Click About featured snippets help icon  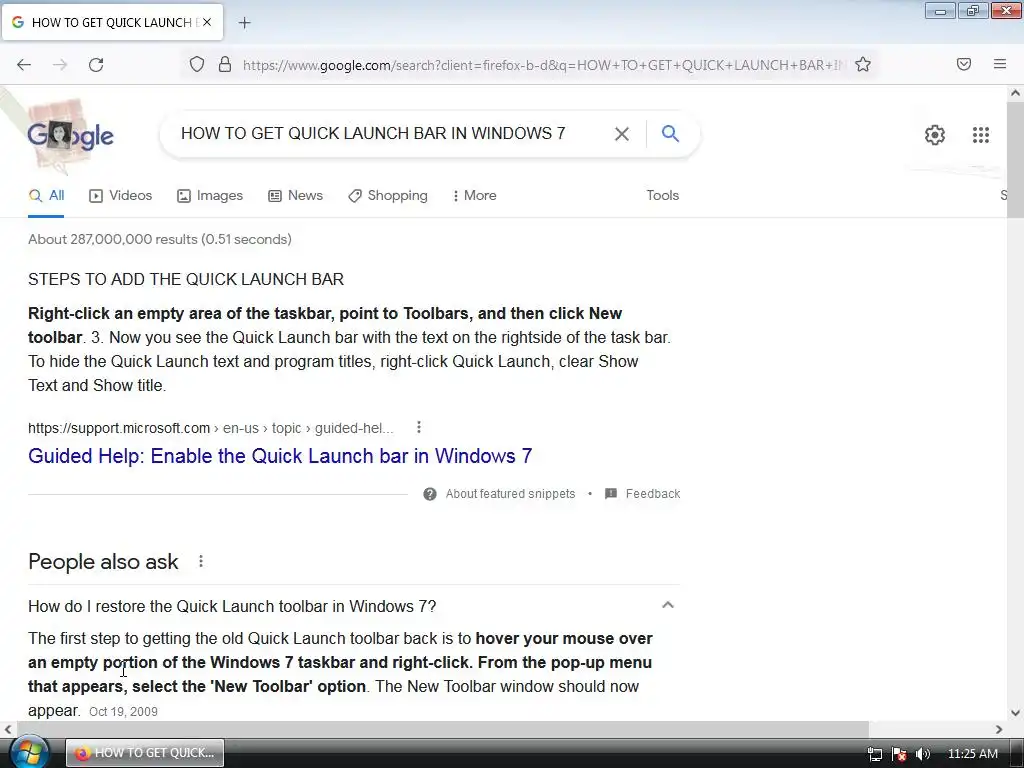tap(430, 494)
